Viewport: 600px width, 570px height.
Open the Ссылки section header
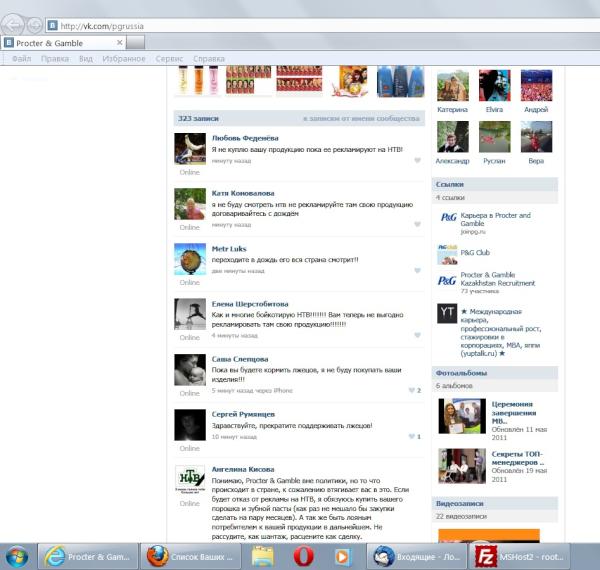tap(495, 184)
